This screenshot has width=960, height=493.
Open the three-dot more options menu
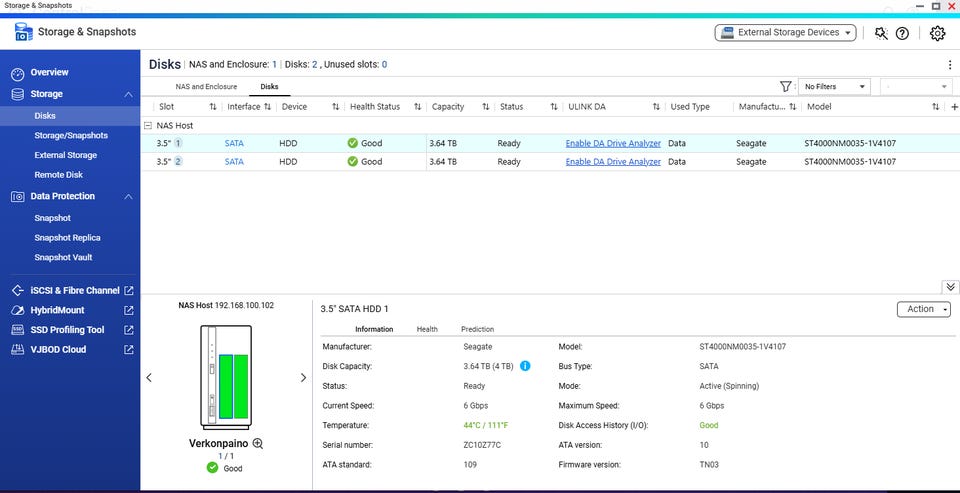(950, 65)
